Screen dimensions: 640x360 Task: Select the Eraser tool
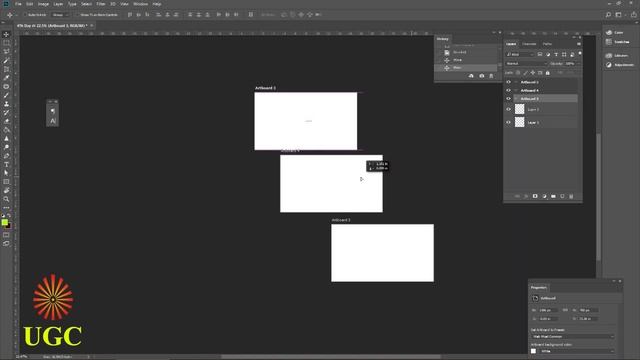click(x=6, y=121)
